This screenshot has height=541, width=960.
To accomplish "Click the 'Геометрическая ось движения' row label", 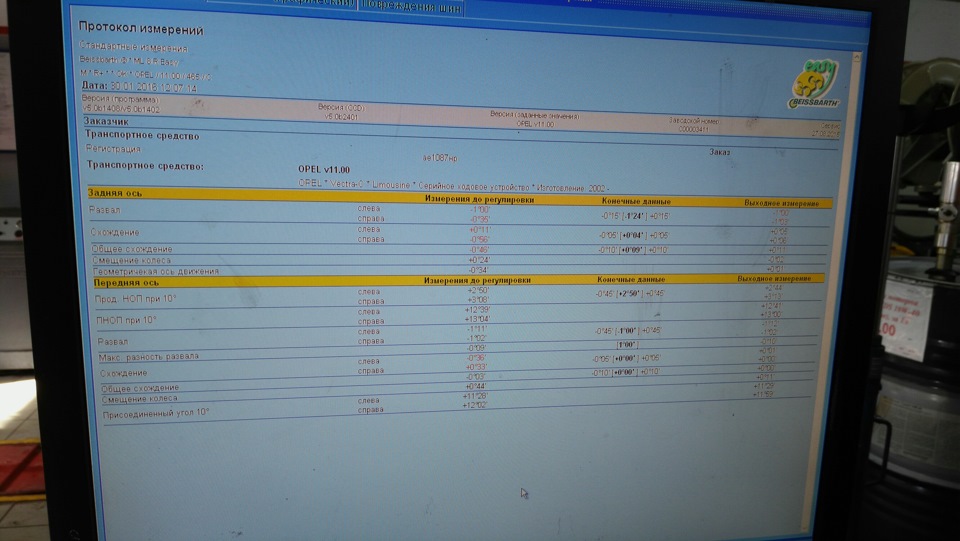I will click(x=156, y=271).
